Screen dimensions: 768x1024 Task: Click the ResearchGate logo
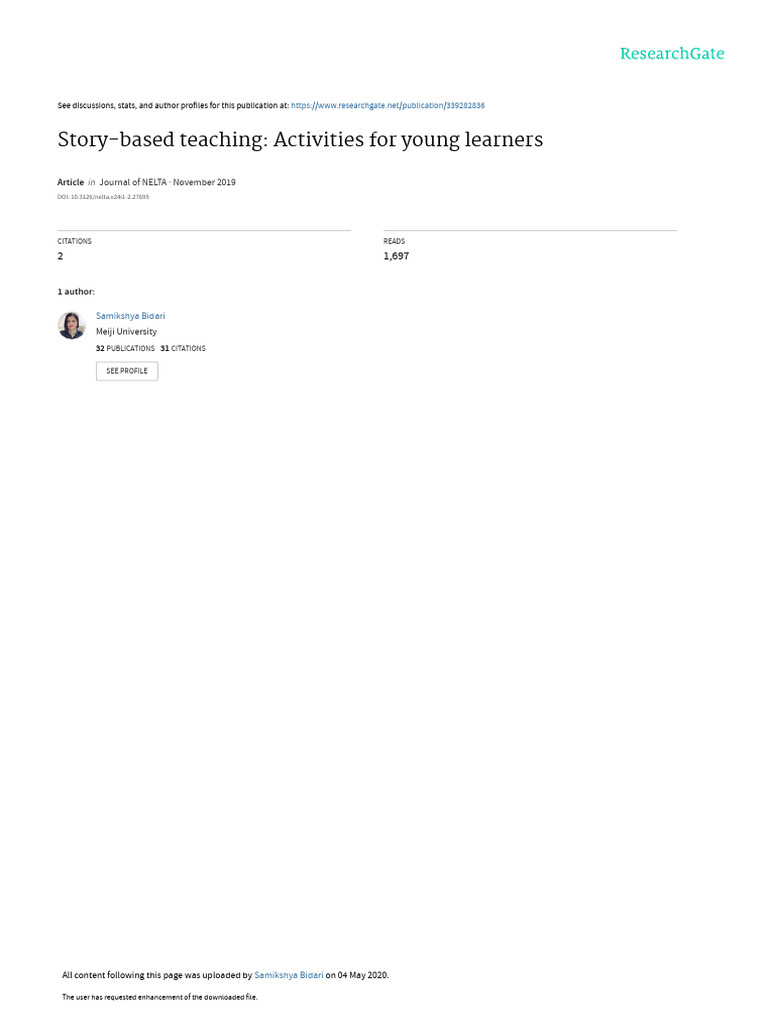672,54
